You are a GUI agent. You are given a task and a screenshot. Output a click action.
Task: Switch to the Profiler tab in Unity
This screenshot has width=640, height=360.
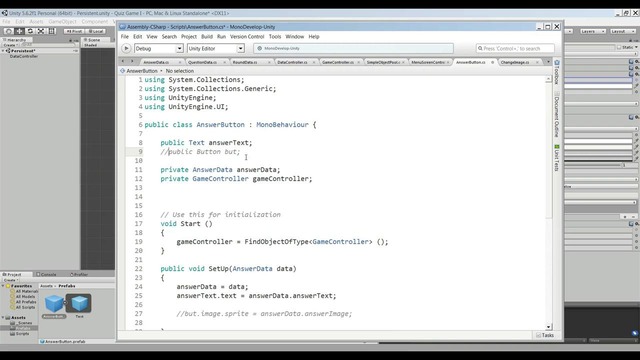(x=79, y=274)
